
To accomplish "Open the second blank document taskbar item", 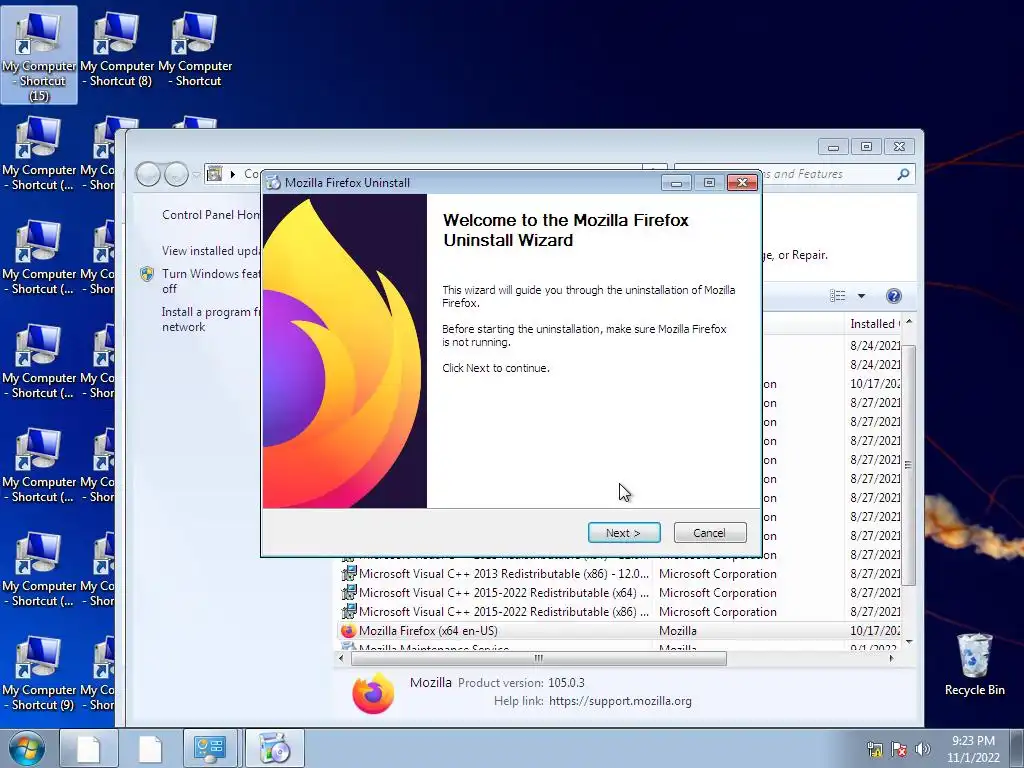I will pos(150,748).
